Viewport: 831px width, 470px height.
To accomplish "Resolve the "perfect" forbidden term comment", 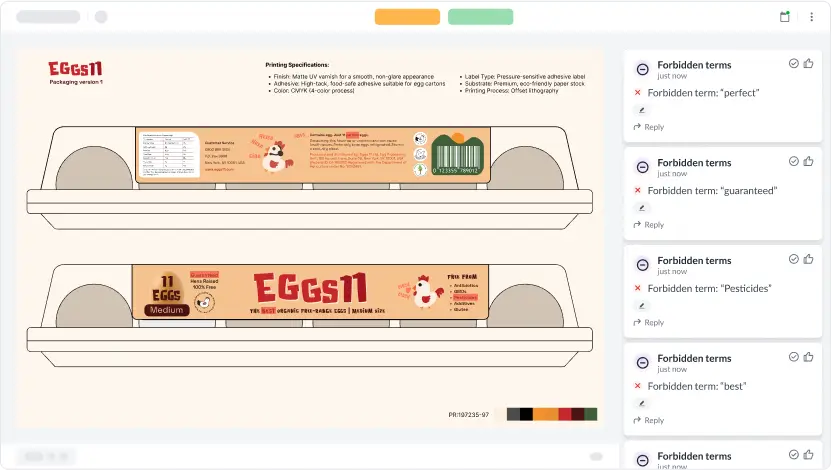I will pos(794,63).
